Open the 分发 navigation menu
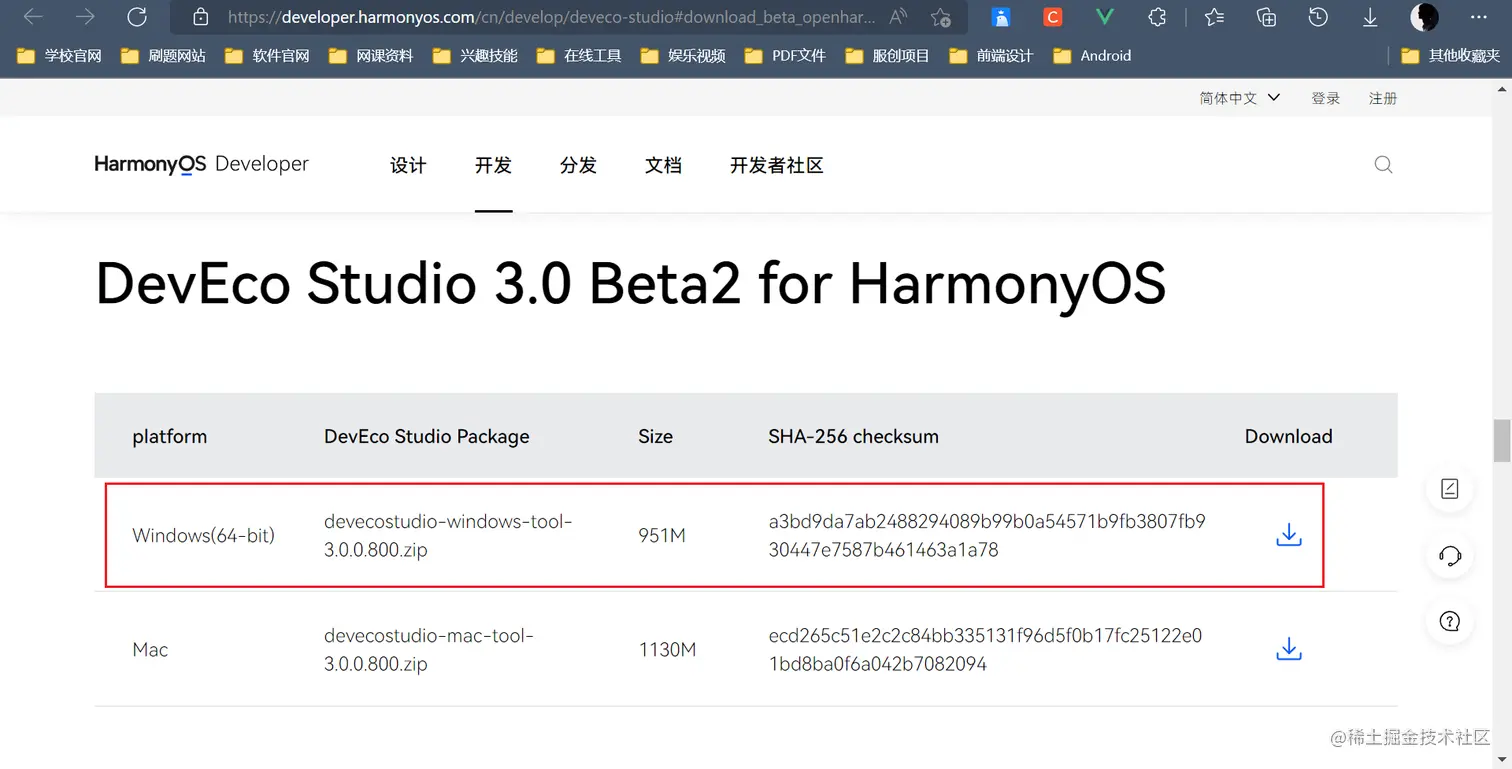This screenshot has height=769, width=1512. [578, 166]
